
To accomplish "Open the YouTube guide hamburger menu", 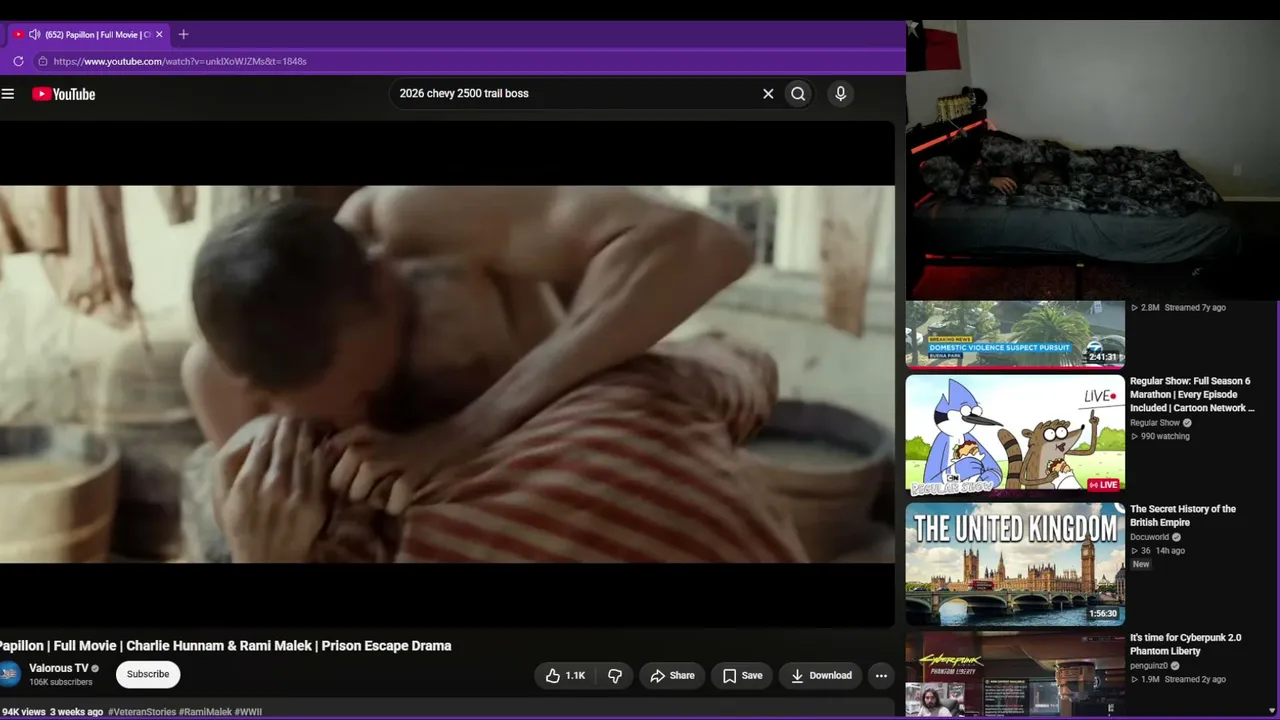I will point(8,94).
